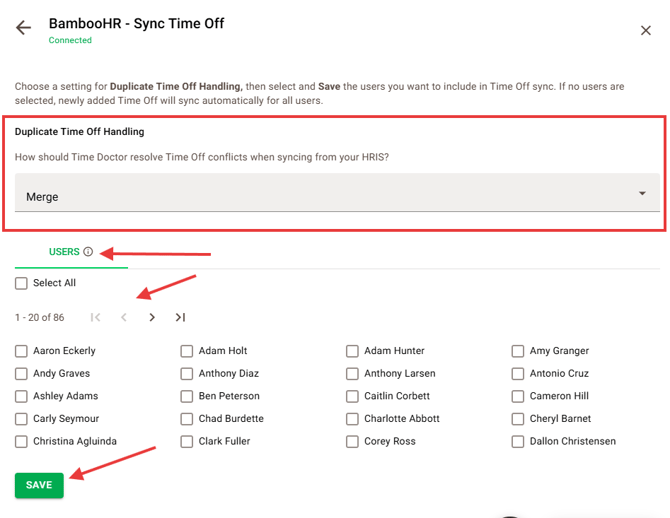Tick the Amy Granger checkbox
Image resolution: width=670 pixels, height=518 pixels.
(x=518, y=351)
